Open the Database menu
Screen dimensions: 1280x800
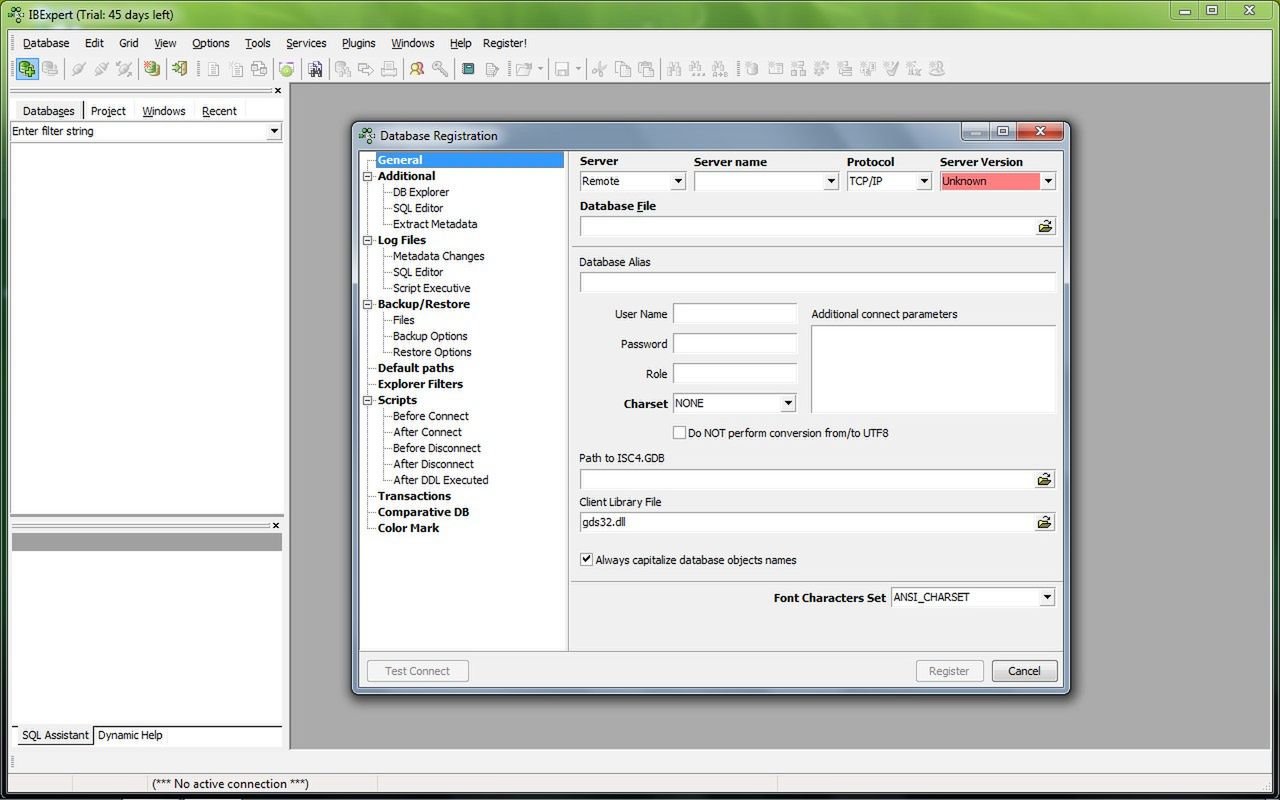coord(46,43)
